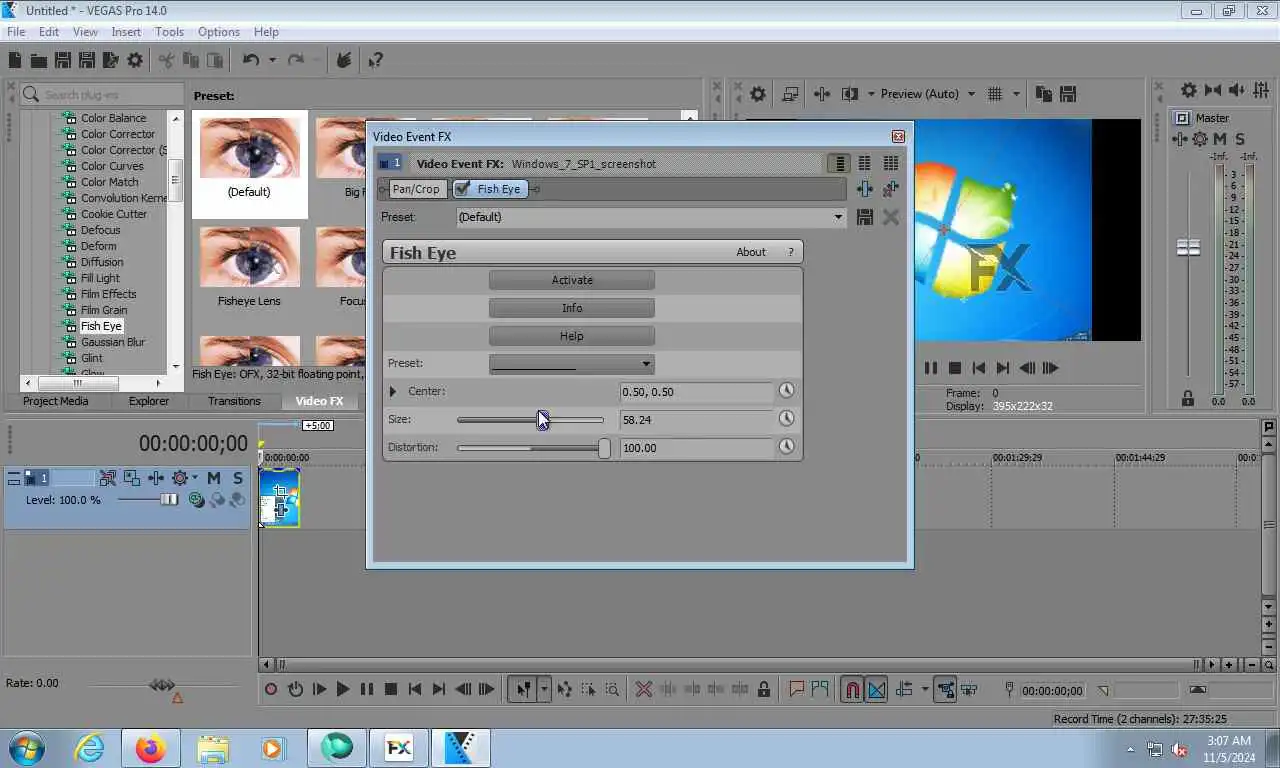Click Insert Region icon in timeline toolbar
Screen dimensions: 1280x768
(820, 689)
